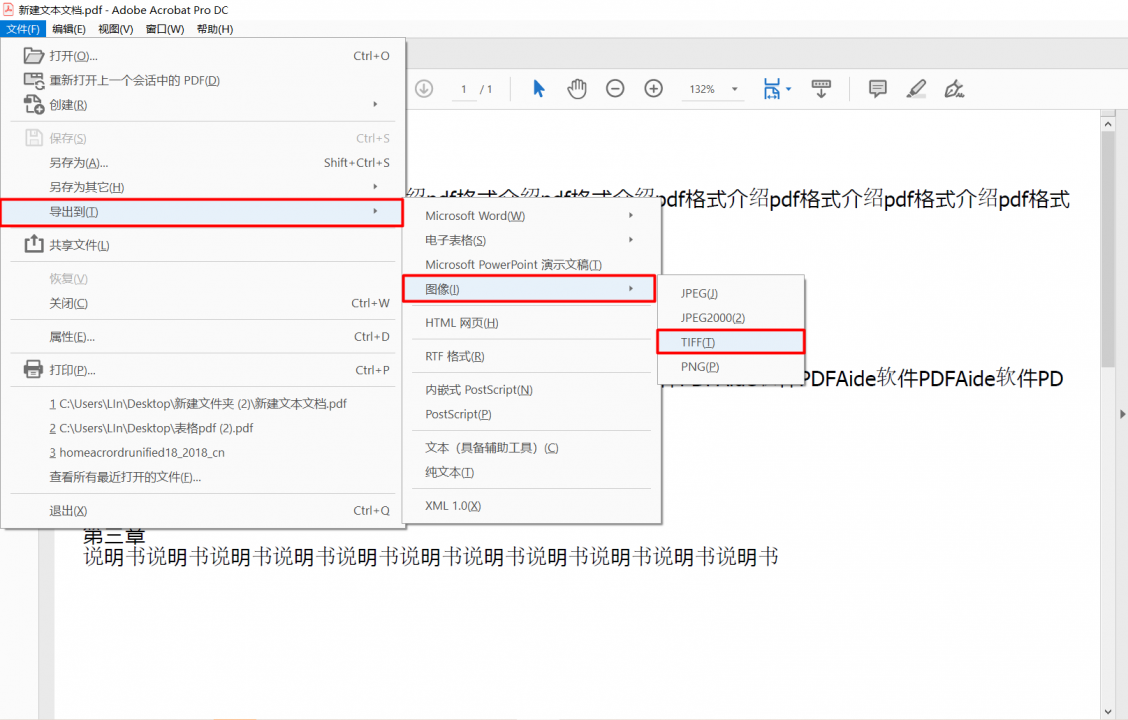Click the share file icon

coord(34,245)
